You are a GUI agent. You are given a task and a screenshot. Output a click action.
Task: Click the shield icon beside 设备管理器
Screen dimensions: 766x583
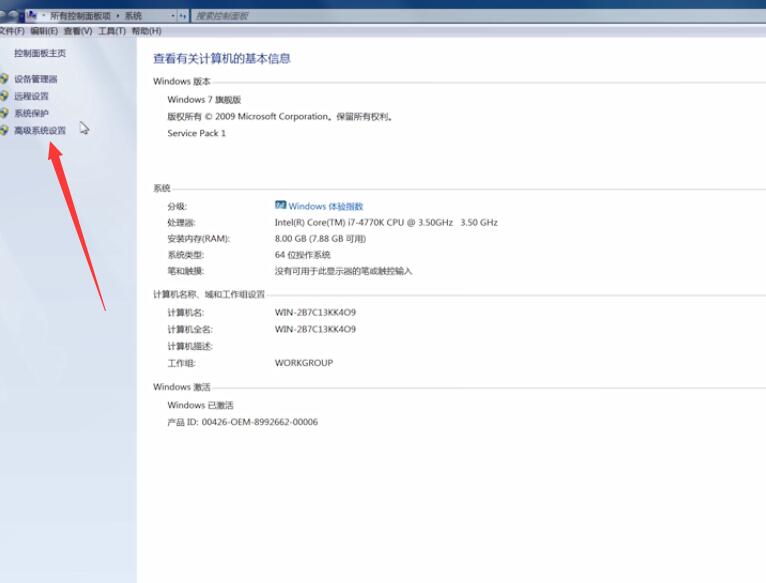4,79
